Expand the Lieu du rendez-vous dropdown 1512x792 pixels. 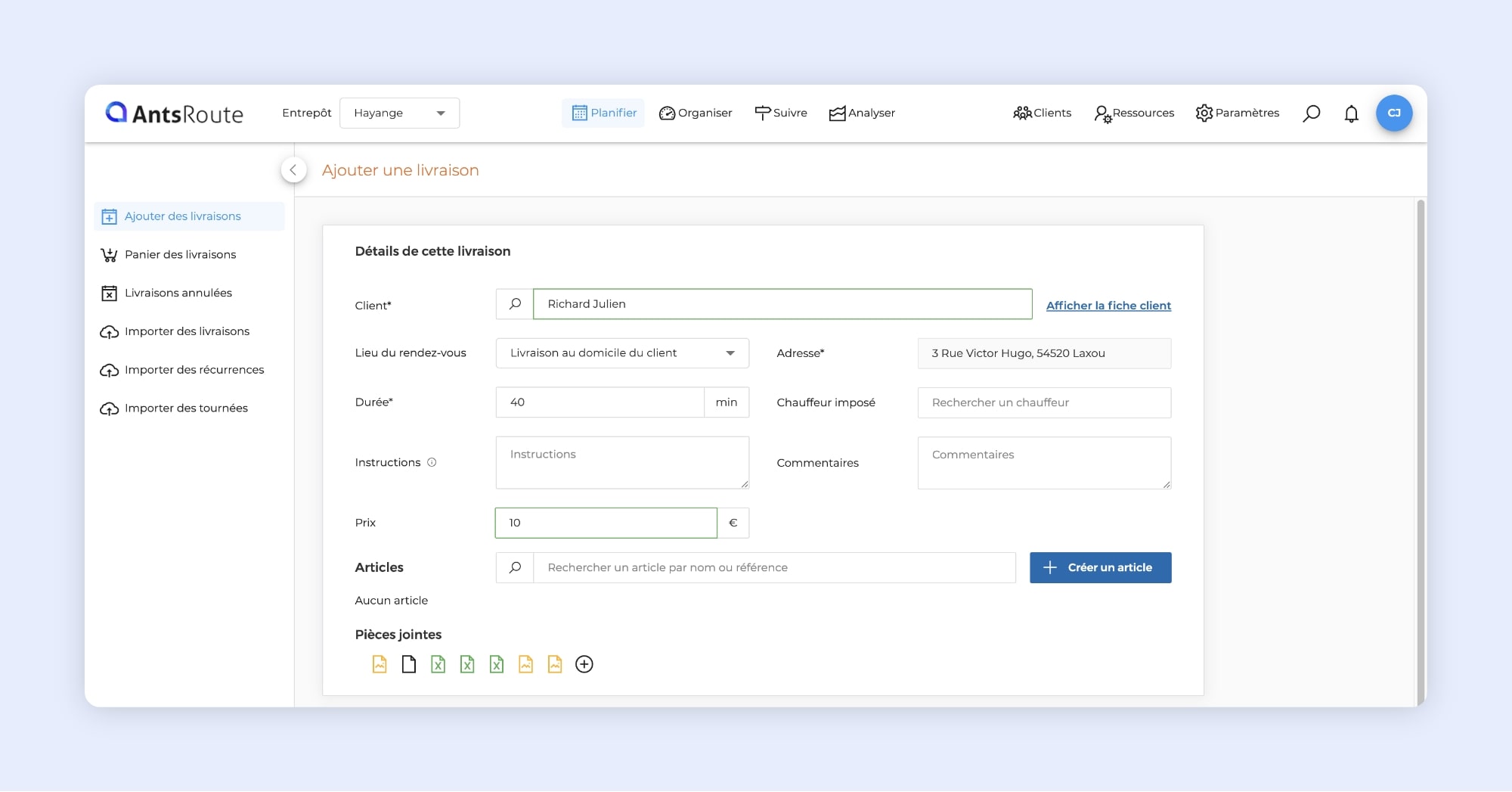621,353
